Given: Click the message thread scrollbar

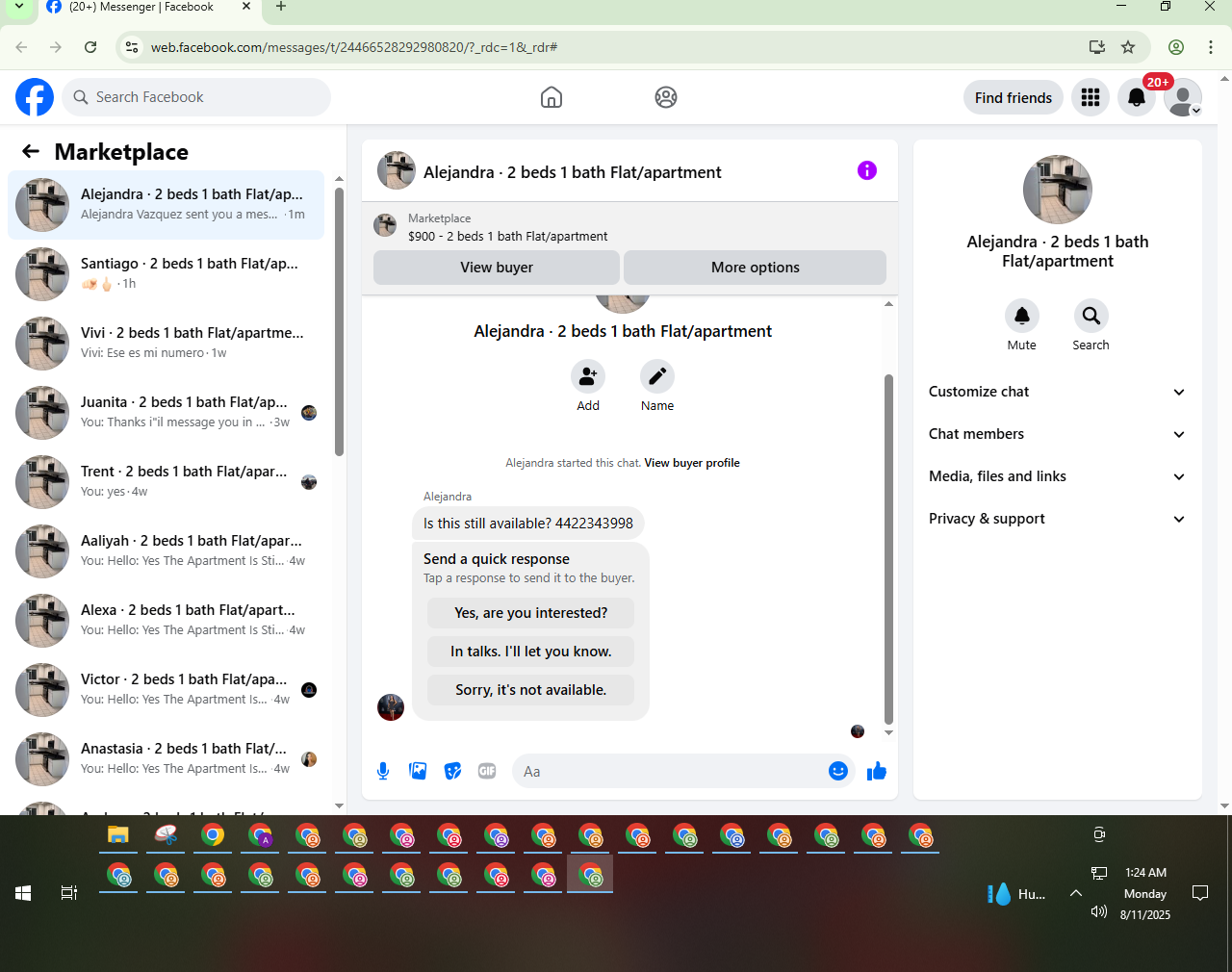Looking at the screenshot, I should (888, 549).
